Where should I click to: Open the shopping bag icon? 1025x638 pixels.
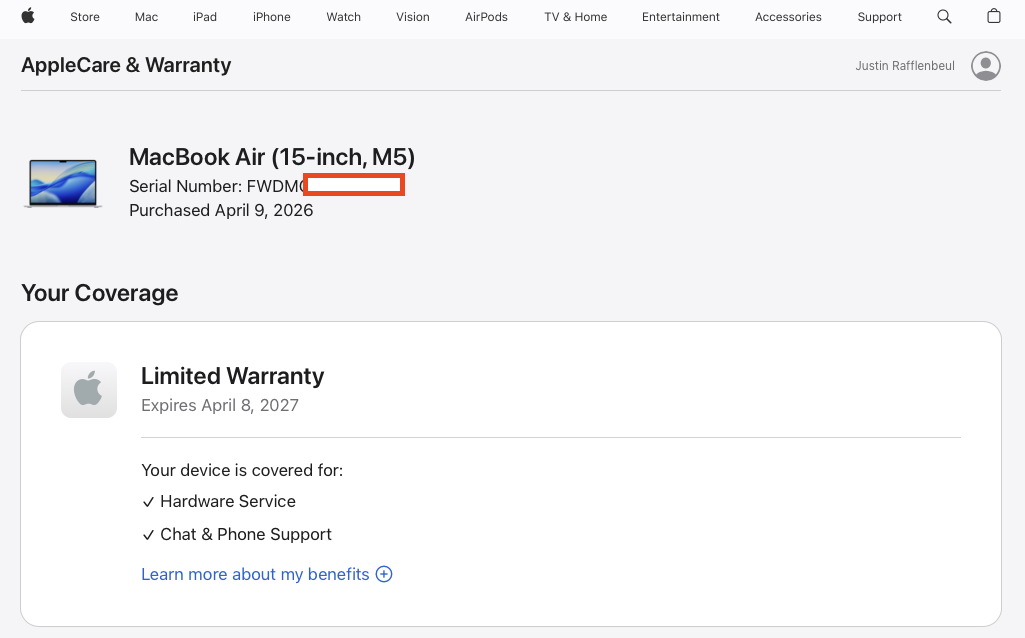coord(994,16)
